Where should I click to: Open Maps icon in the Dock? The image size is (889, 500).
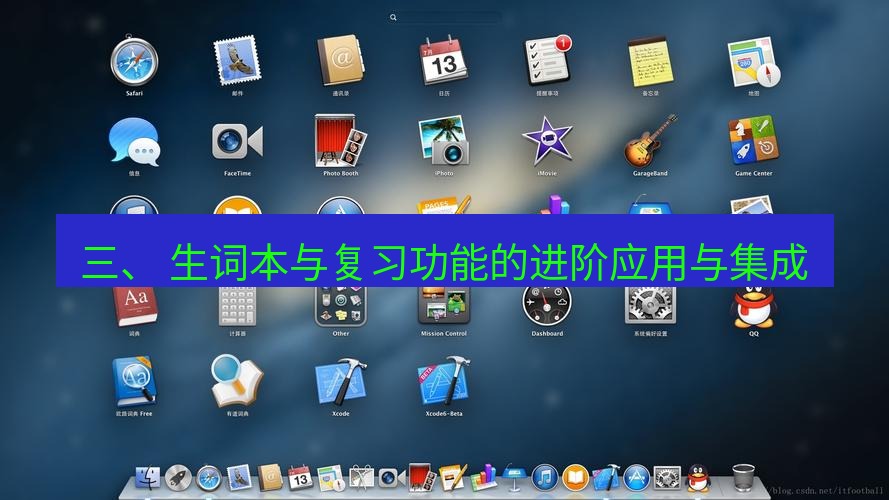(x=331, y=478)
